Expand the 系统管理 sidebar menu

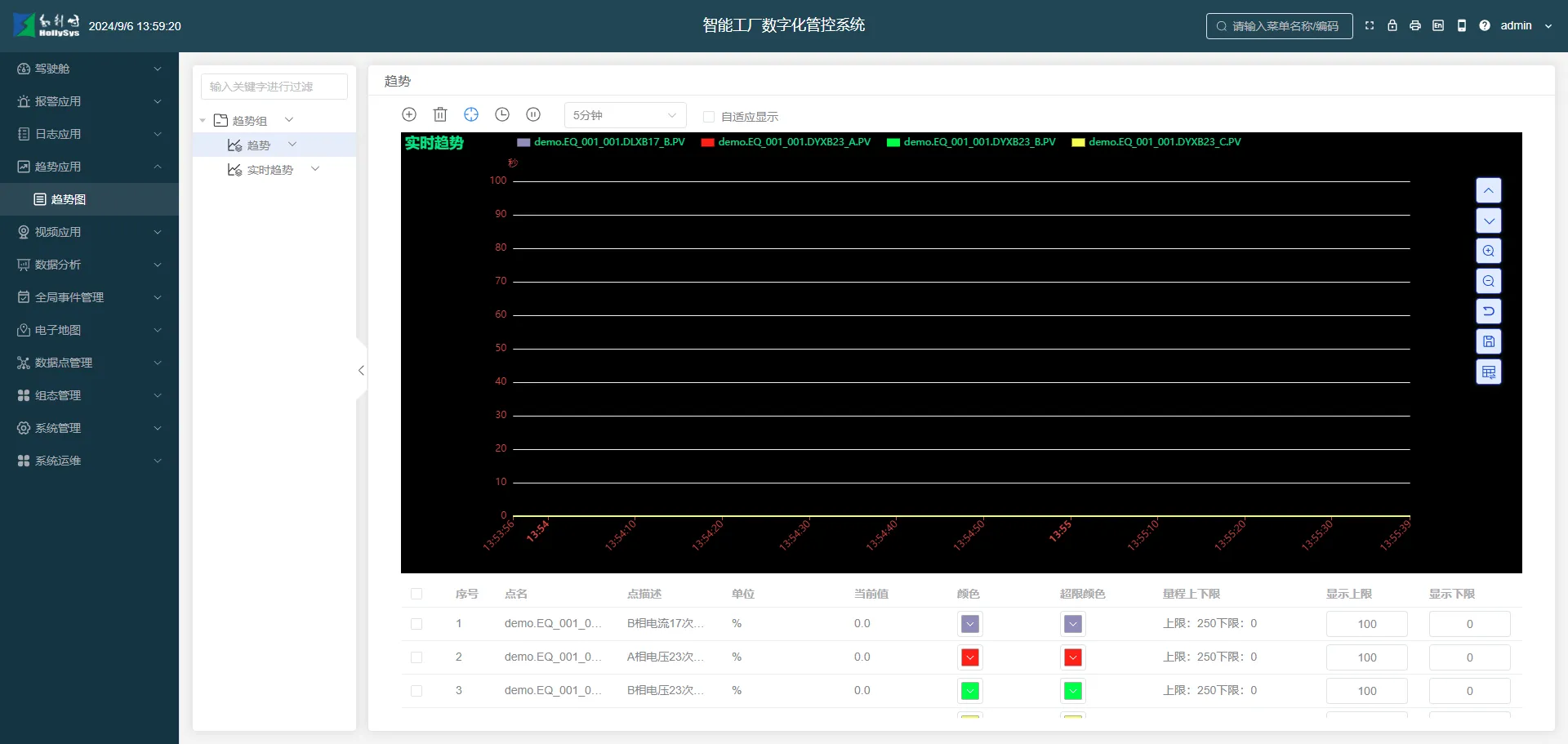pyautogui.click(x=89, y=428)
